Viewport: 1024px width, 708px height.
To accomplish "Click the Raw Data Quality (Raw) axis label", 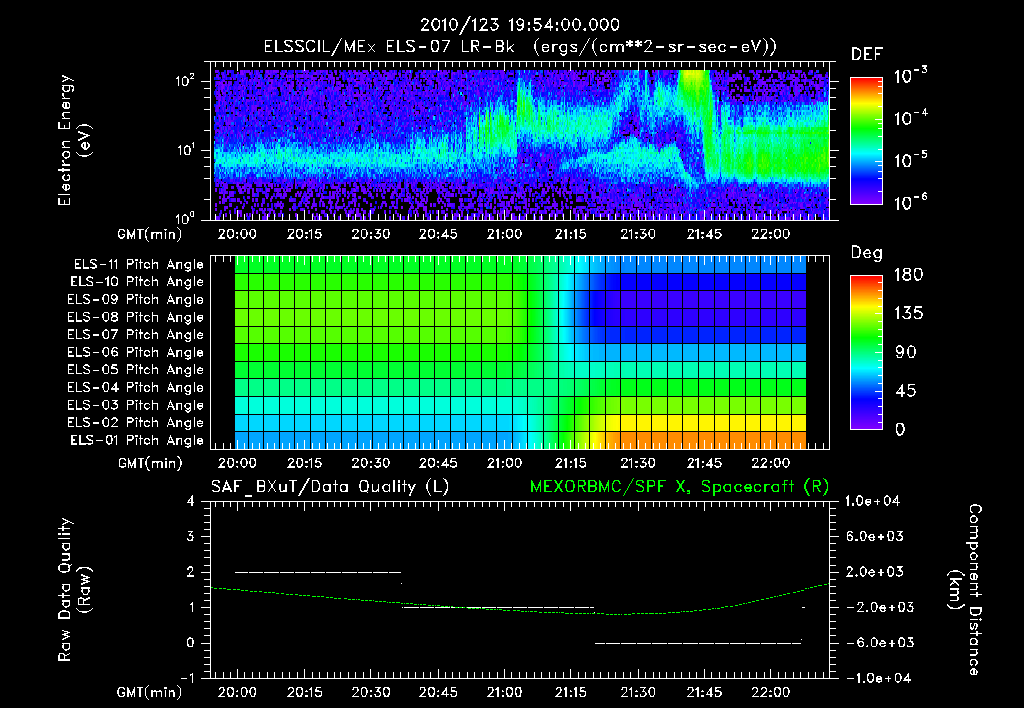I will [x=74, y=590].
